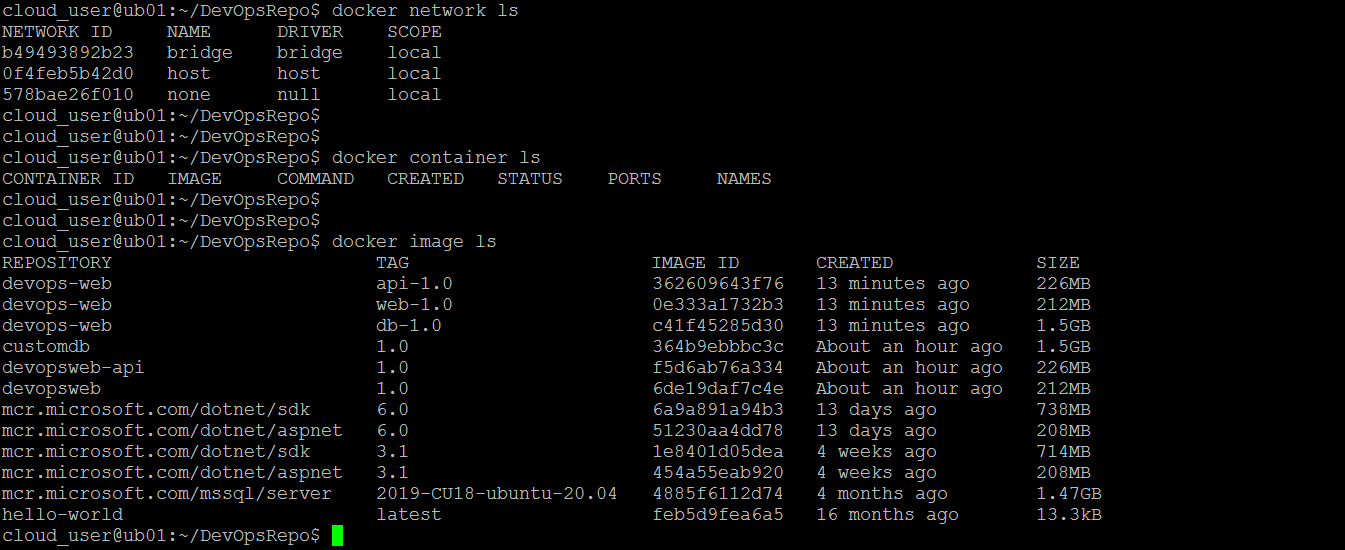Click network ID 578bae26f010
The image size is (1345, 550).
click(68, 95)
